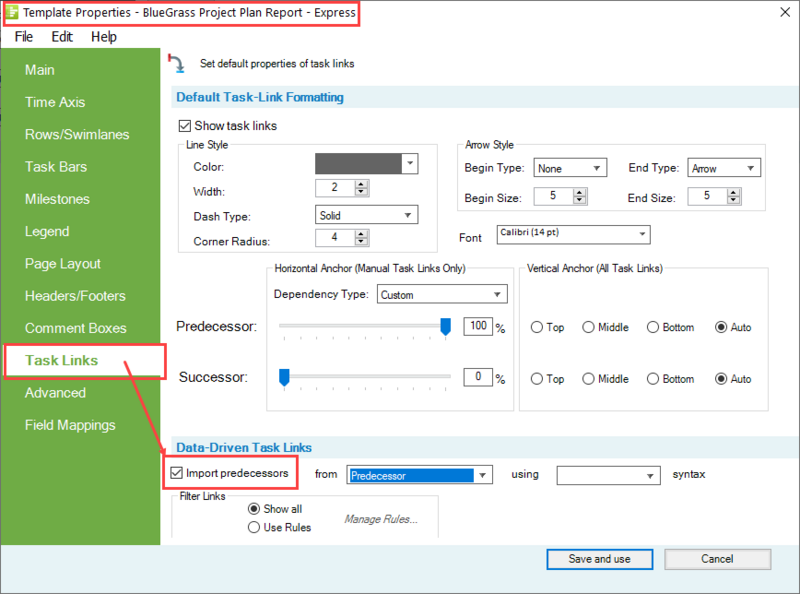Open the Task Bars tab

coord(56,167)
